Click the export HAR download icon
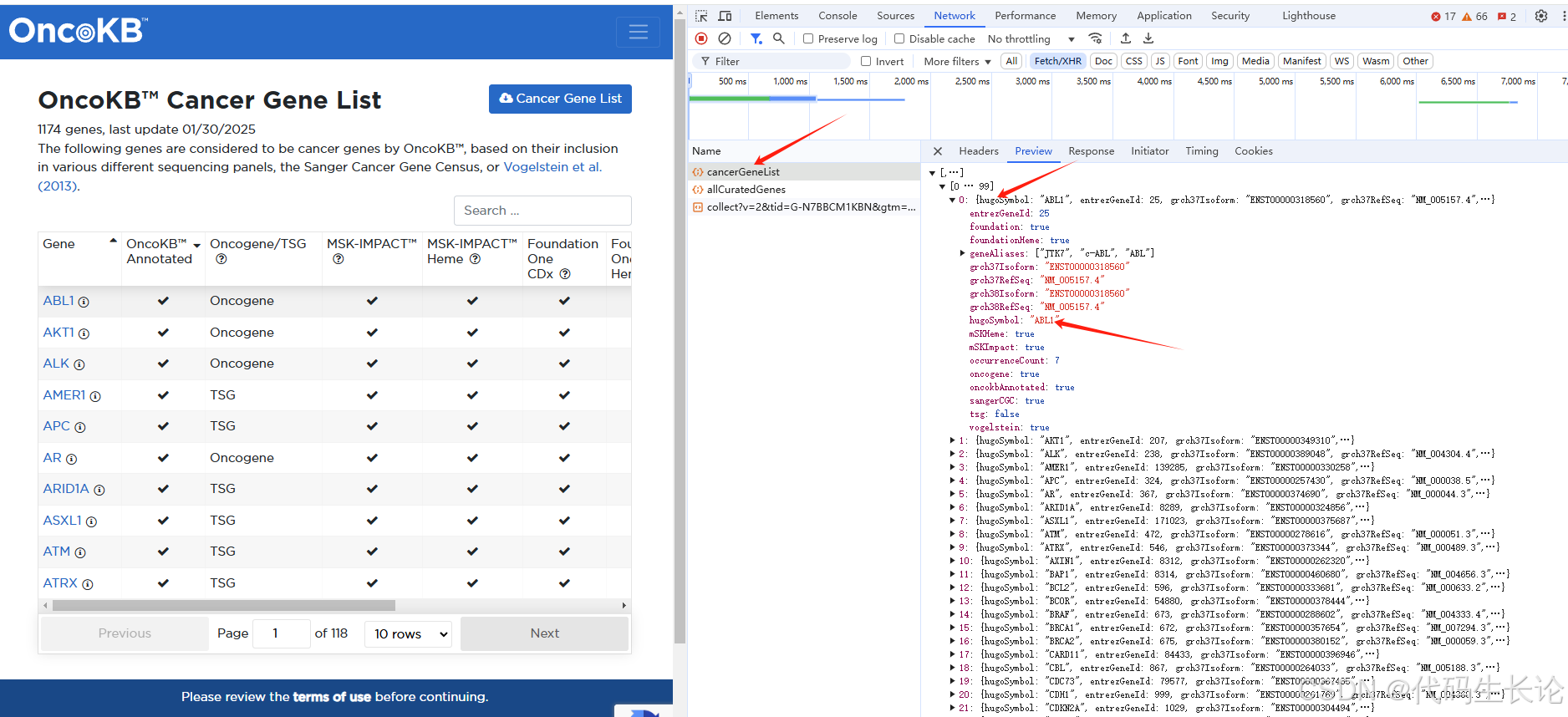1568x717 pixels. point(1148,38)
